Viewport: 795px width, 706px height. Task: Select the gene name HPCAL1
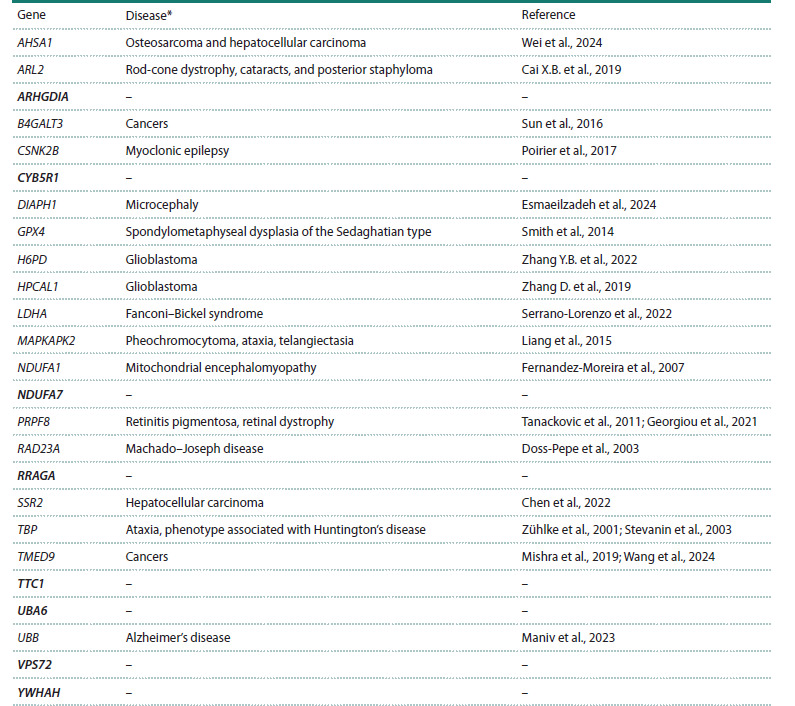[x=38, y=287]
